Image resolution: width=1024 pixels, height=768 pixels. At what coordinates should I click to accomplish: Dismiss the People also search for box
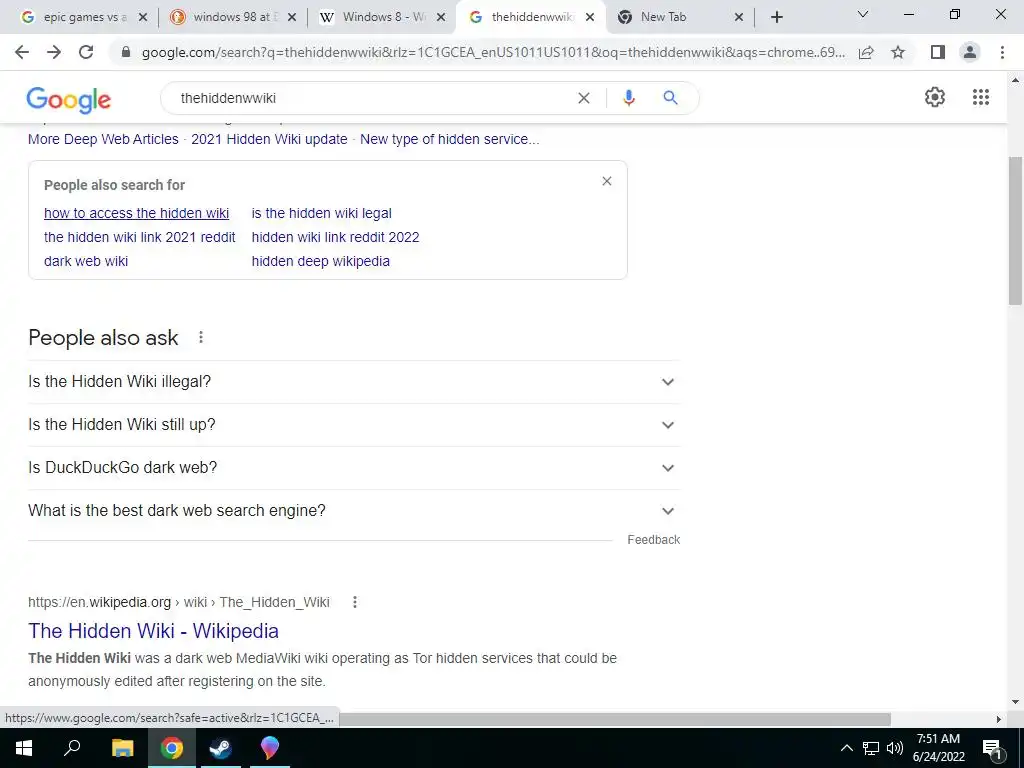(607, 181)
